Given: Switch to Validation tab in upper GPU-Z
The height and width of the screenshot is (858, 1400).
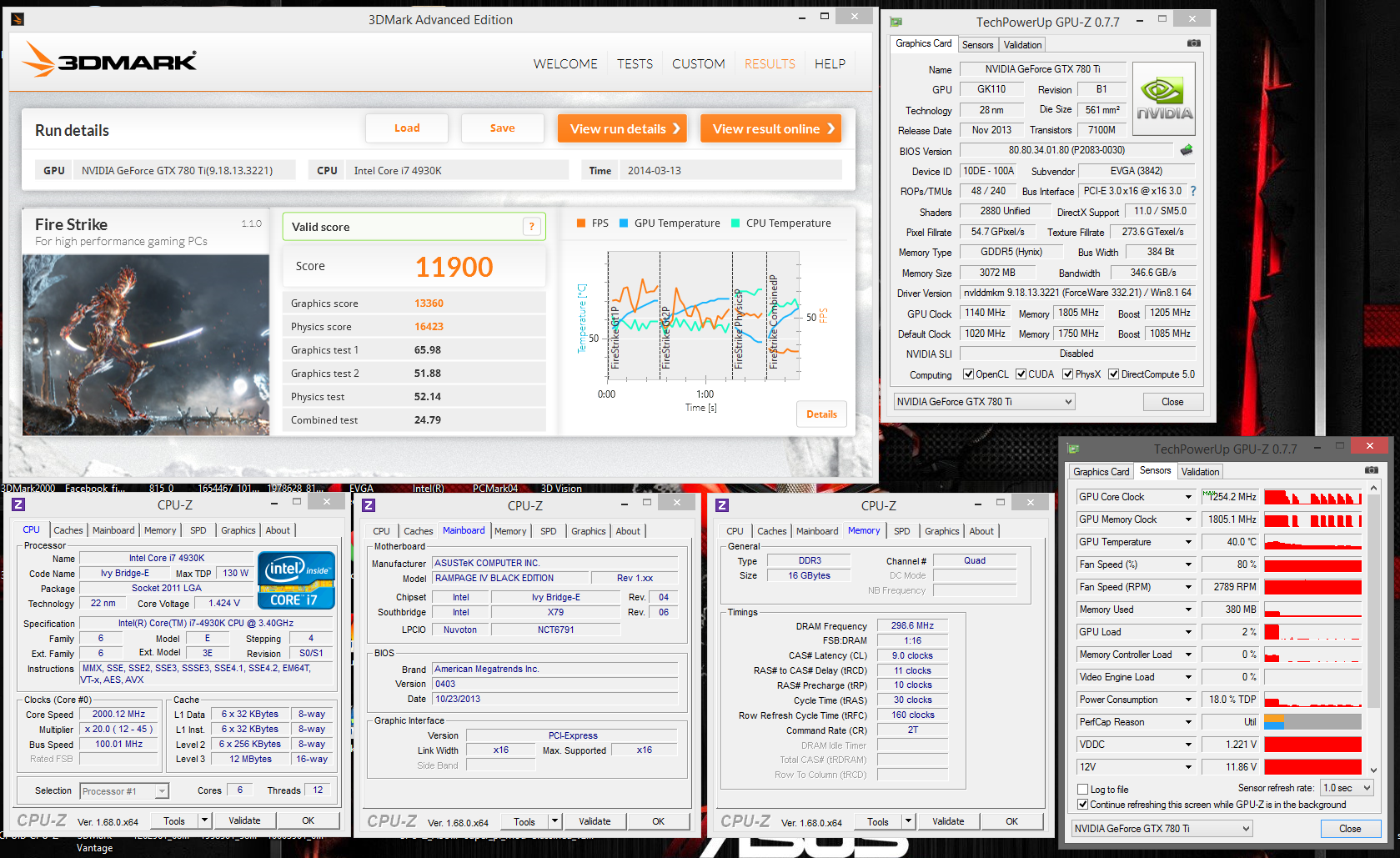Looking at the screenshot, I should (x=1022, y=45).
